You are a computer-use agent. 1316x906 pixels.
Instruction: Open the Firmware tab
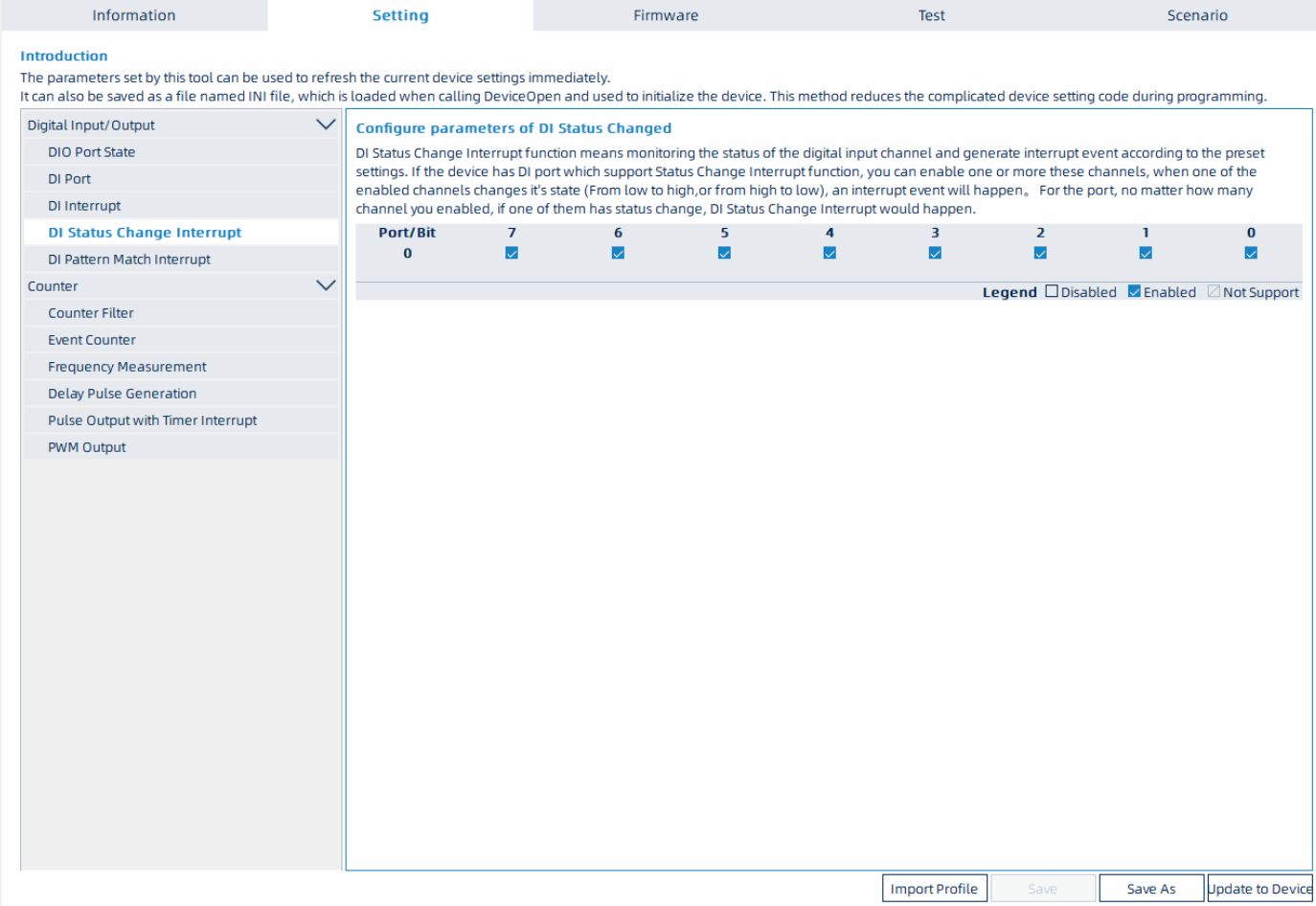pos(666,15)
